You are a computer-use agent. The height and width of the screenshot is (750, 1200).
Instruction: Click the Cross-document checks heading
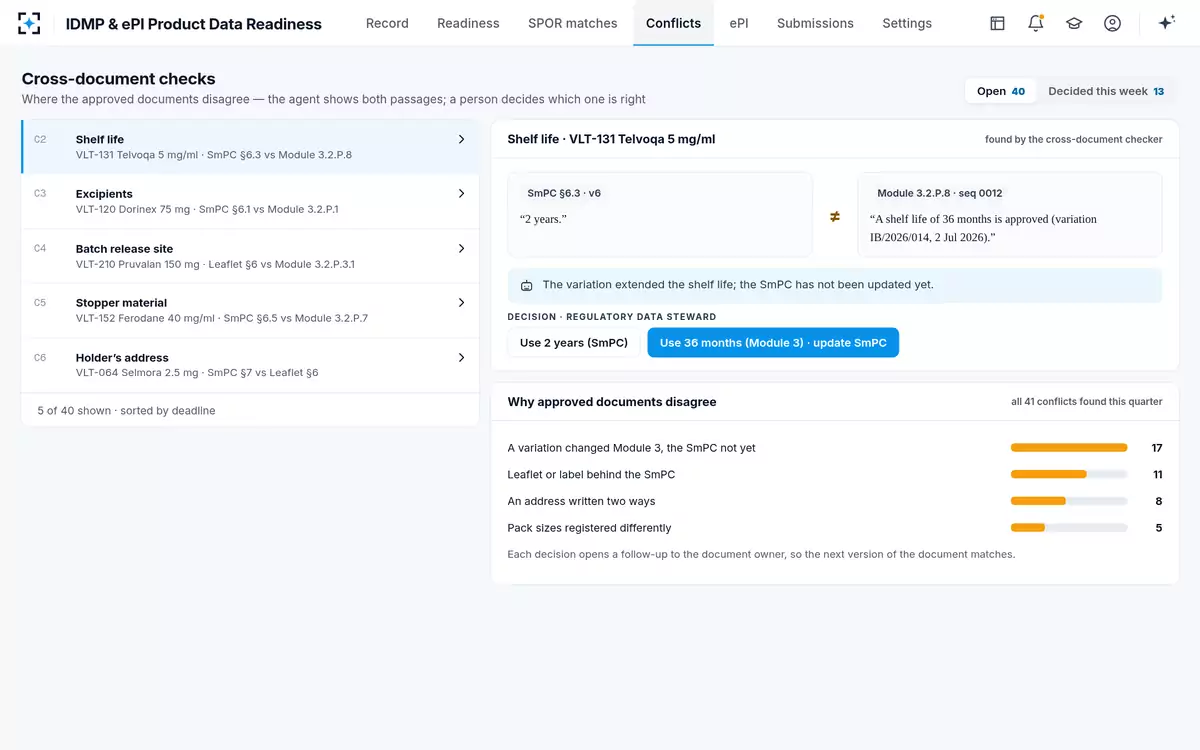(x=119, y=79)
